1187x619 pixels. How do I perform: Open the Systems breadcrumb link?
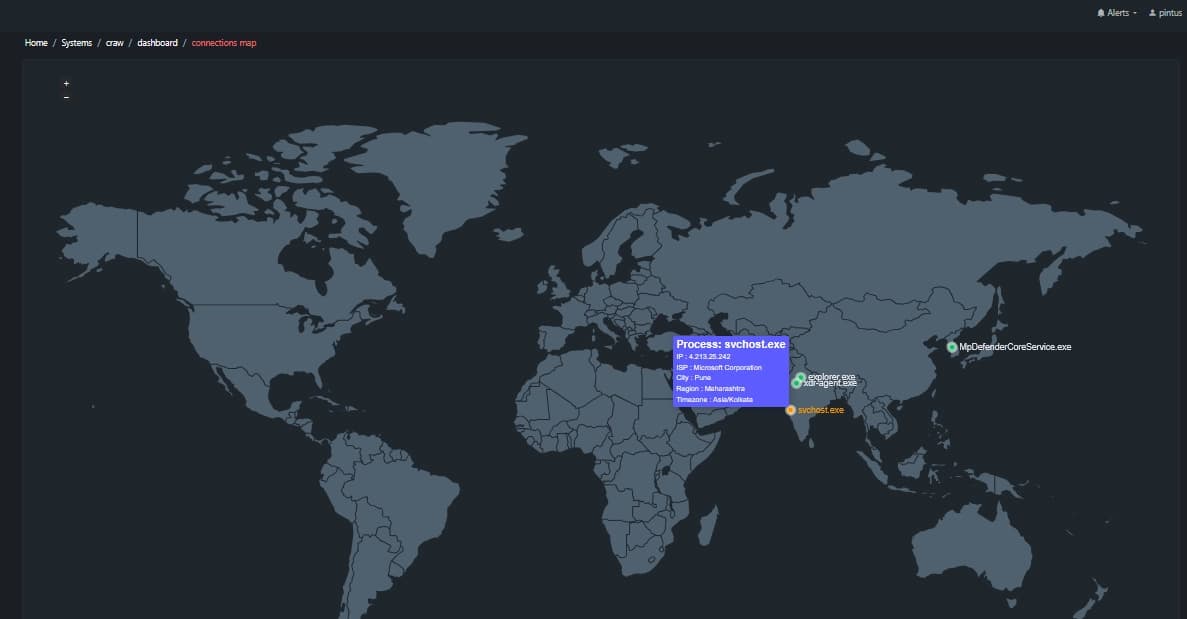click(x=77, y=43)
